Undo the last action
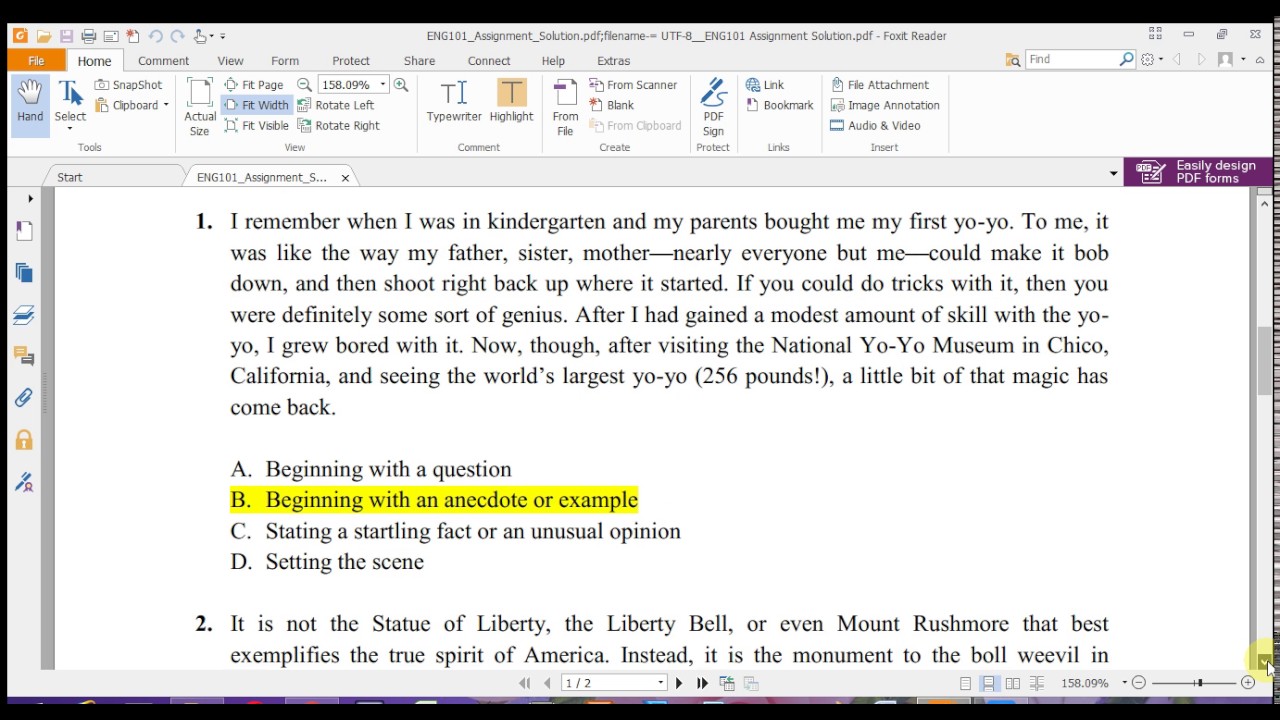 [155, 36]
